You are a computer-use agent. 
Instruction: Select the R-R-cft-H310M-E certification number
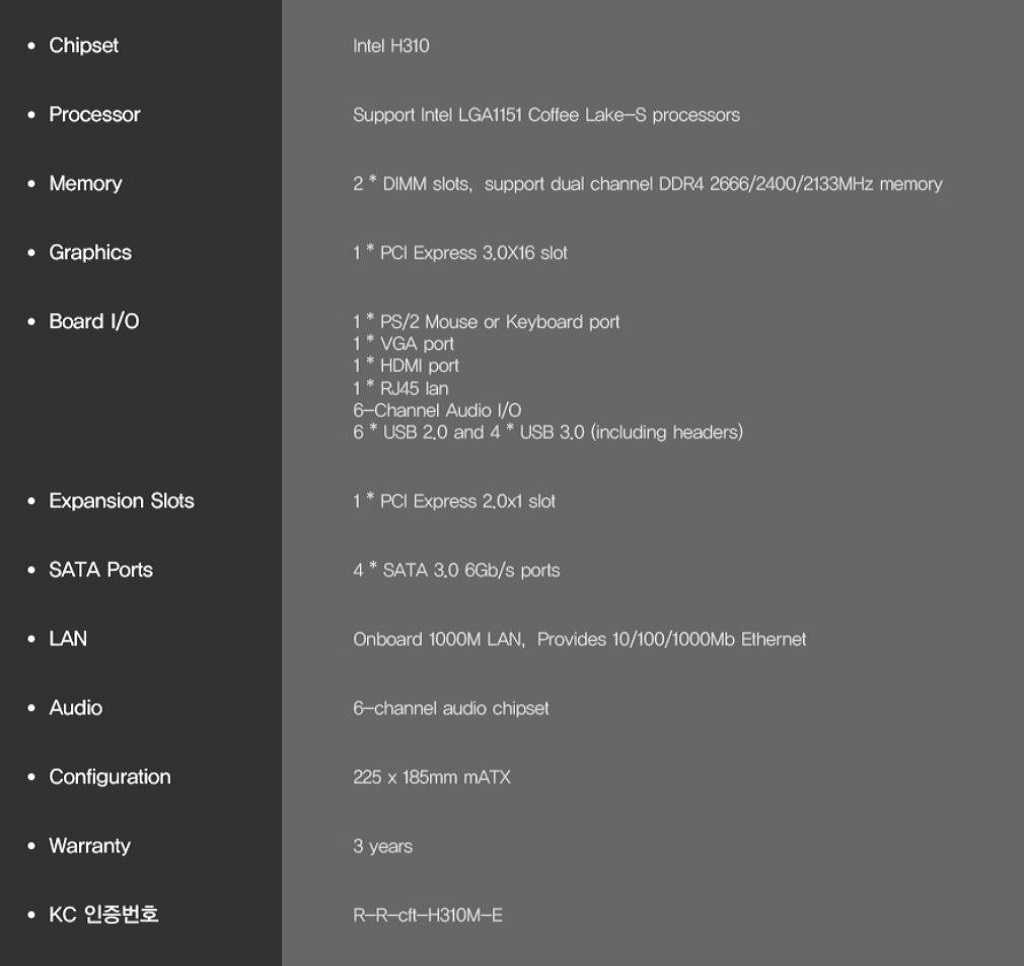point(428,915)
